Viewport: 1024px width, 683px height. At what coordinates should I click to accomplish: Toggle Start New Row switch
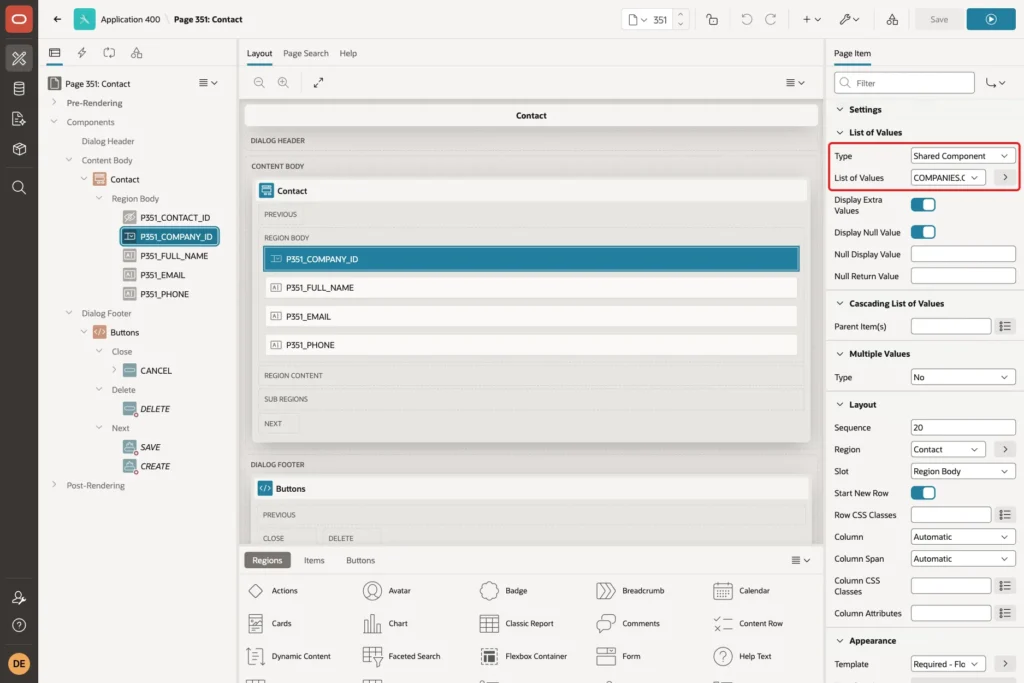pos(923,492)
